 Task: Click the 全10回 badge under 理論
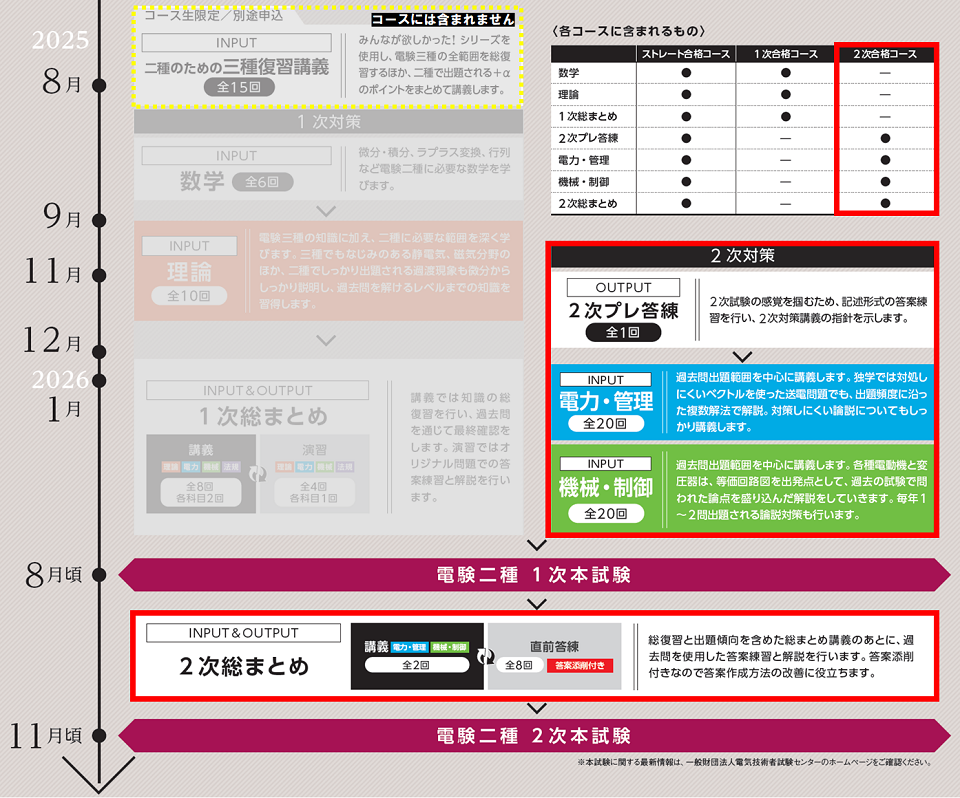(189, 297)
